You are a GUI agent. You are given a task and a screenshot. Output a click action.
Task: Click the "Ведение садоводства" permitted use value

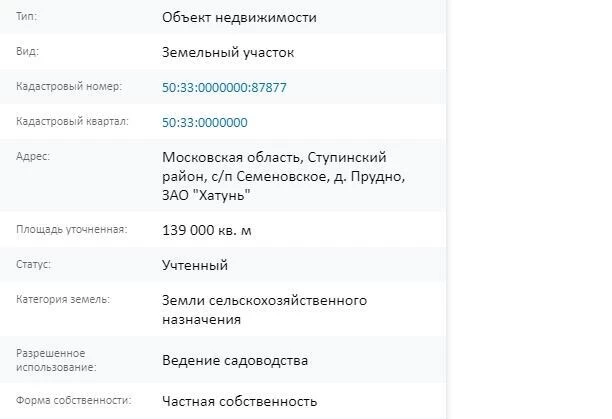[x=235, y=360]
